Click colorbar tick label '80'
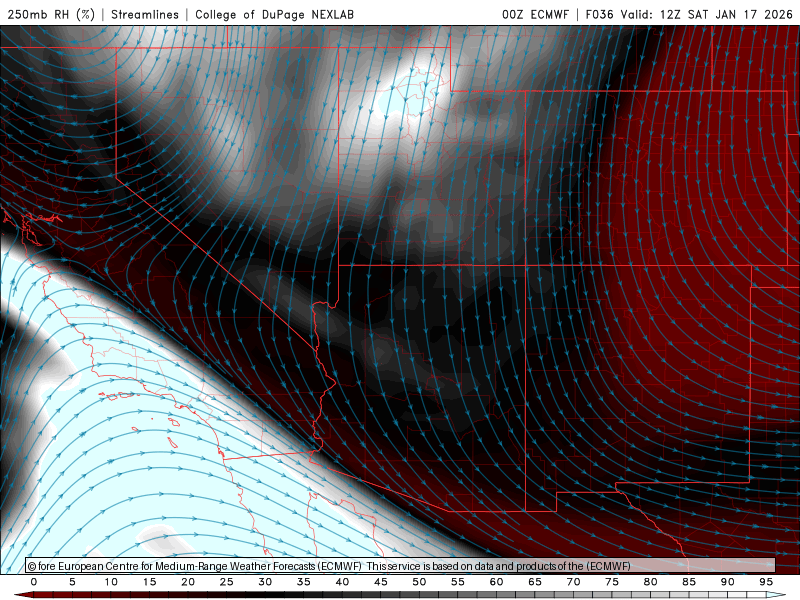The width and height of the screenshot is (800, 600). point(651,582)
